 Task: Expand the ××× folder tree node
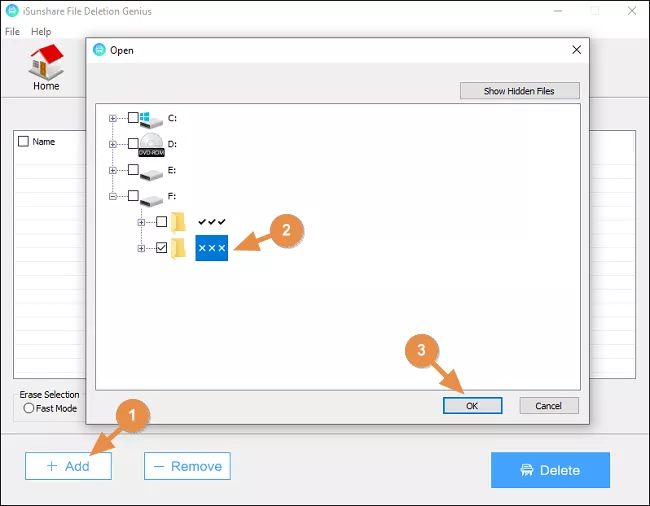[142, 247]
